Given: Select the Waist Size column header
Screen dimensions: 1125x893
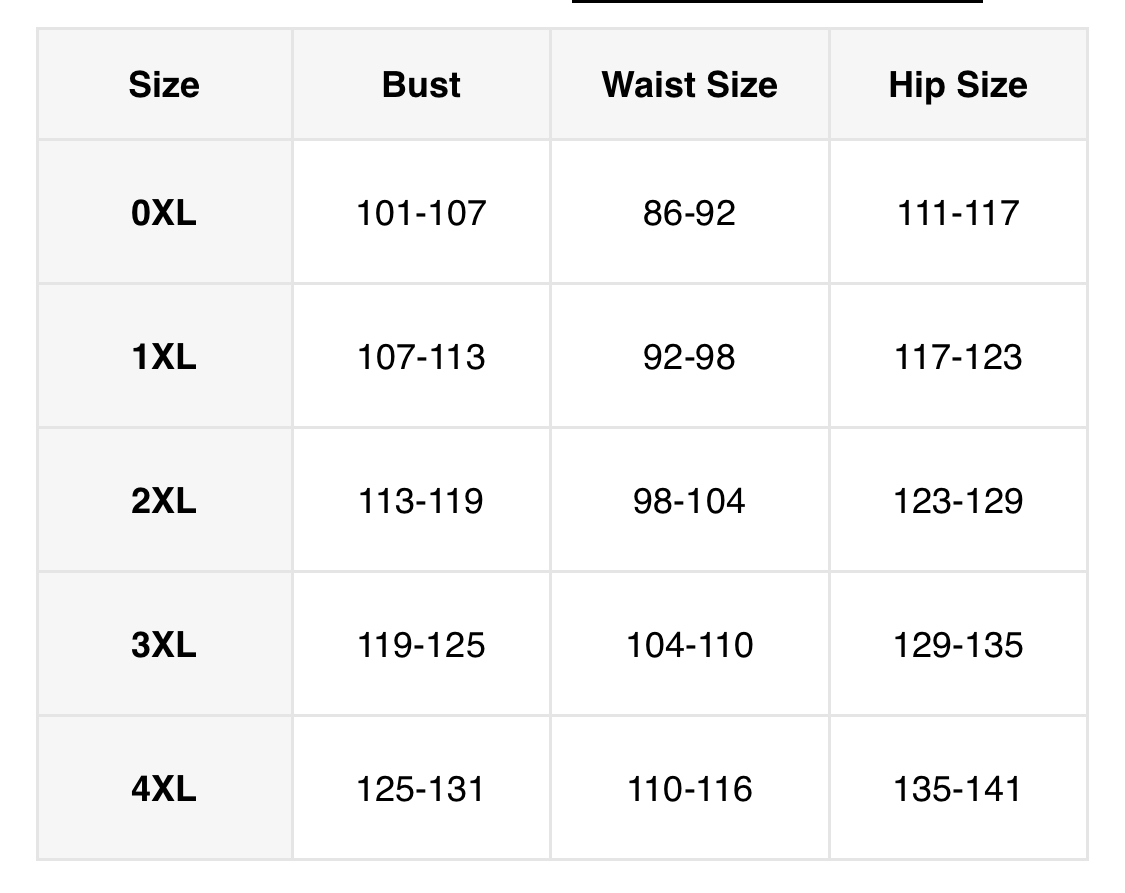Looking at the screenshot, I should pyautogui.click(x=689, y=85).
